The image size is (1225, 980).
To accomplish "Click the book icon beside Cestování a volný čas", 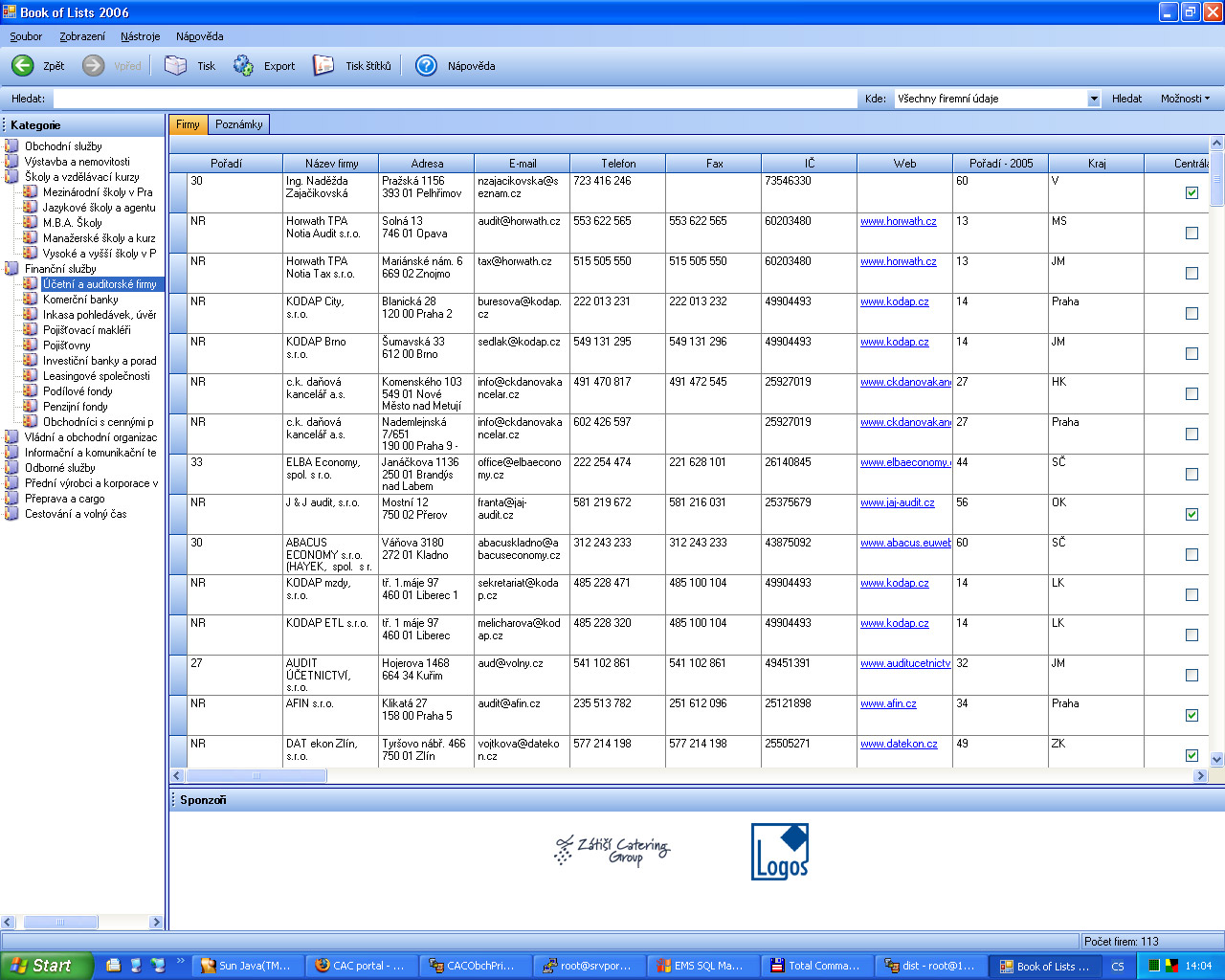I will (x=11, y=514).
